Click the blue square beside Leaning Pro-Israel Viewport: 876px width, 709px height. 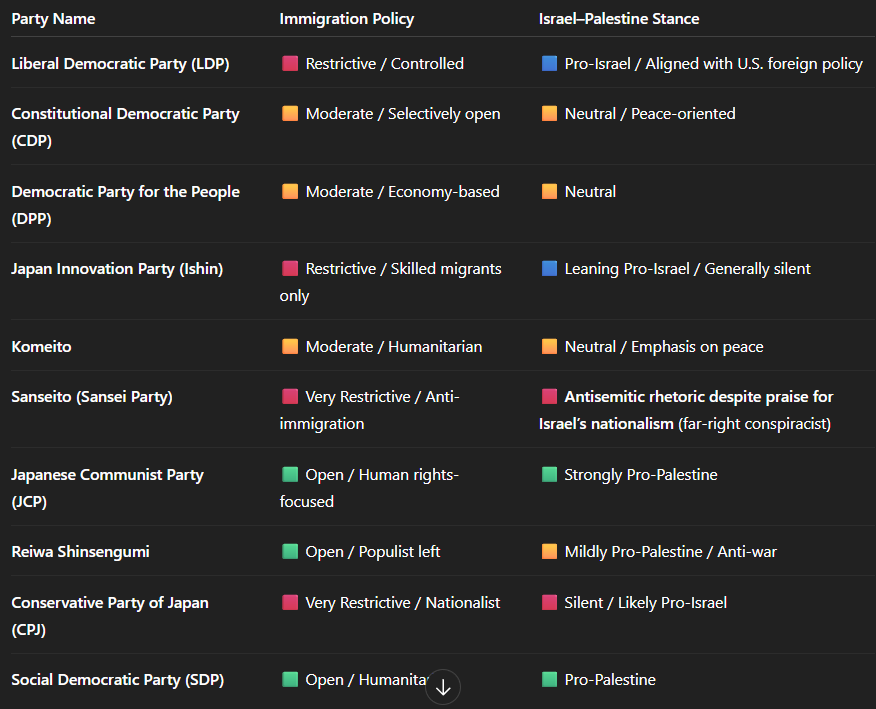point(549,269)
